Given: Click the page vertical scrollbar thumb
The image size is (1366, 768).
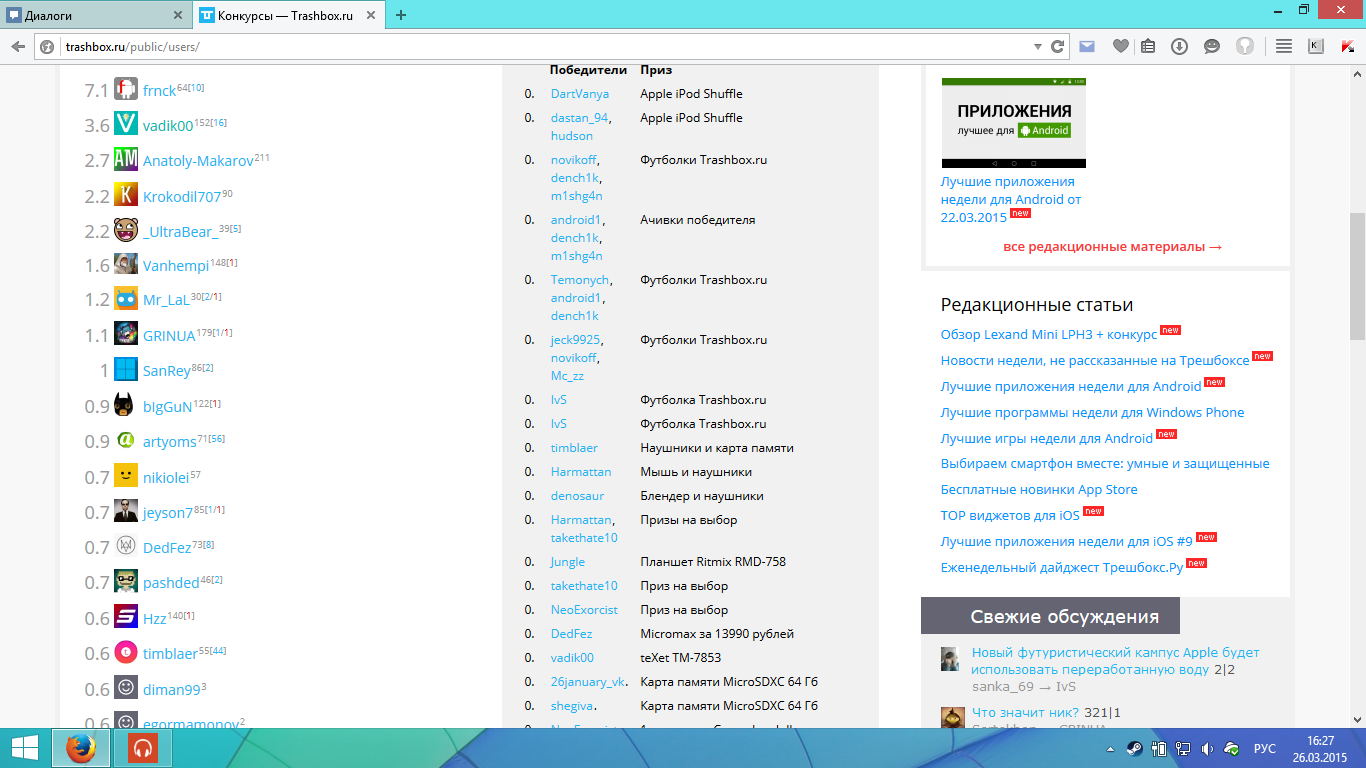Looking at the screenshot, I should 1357,276.
